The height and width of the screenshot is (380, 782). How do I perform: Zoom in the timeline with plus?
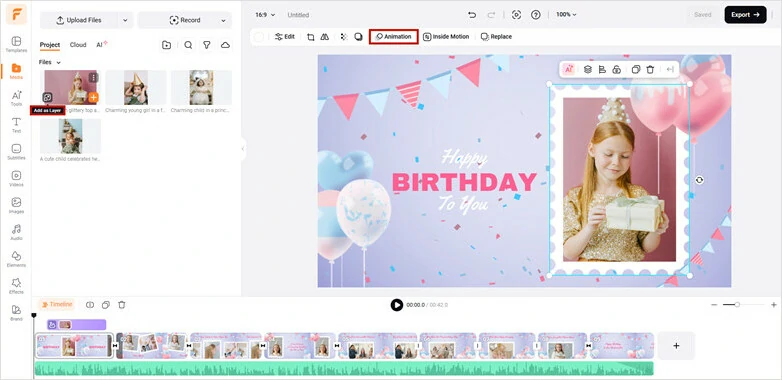tap(774, 305)
